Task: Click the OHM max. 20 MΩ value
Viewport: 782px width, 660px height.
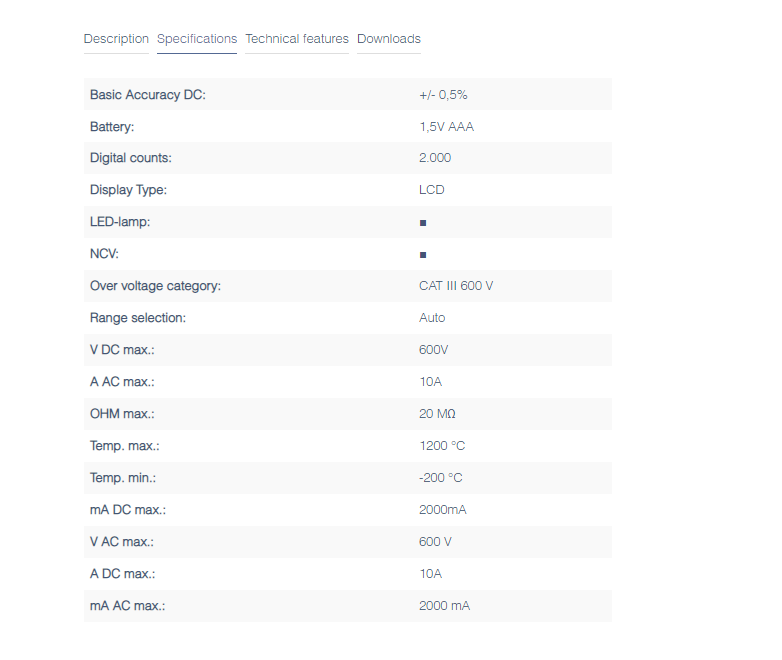Action: [x=437, y=414]
